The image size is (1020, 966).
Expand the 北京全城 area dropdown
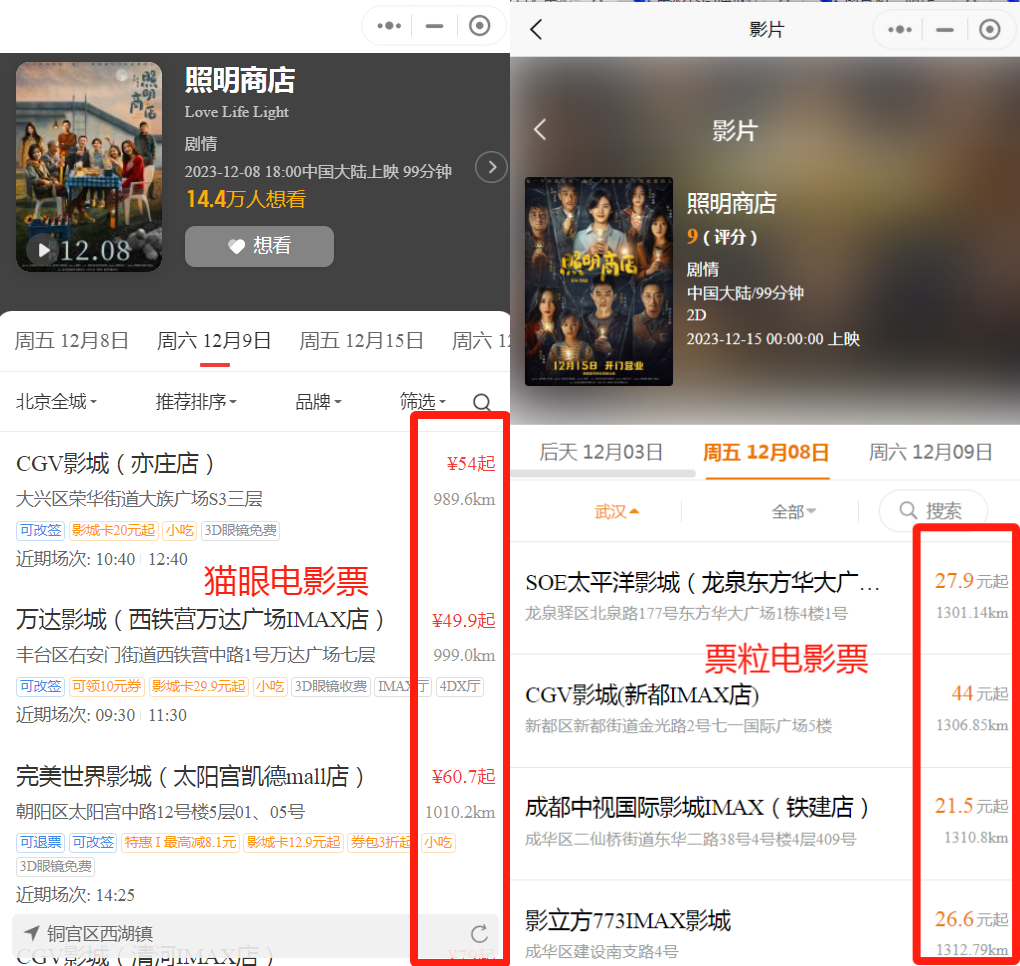pos(57,401)
